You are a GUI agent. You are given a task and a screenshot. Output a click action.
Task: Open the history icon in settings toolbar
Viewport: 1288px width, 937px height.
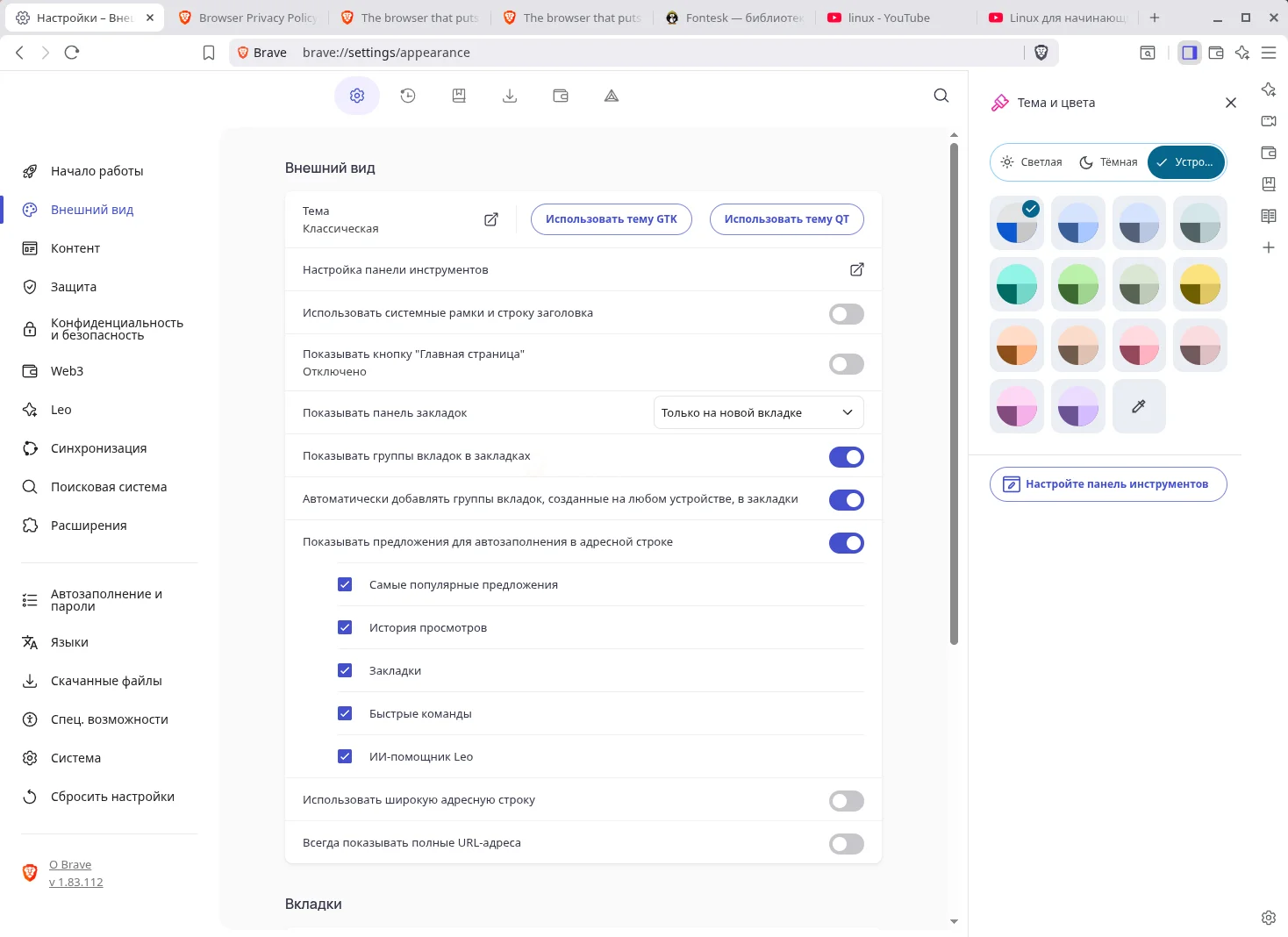pos(408,96)
